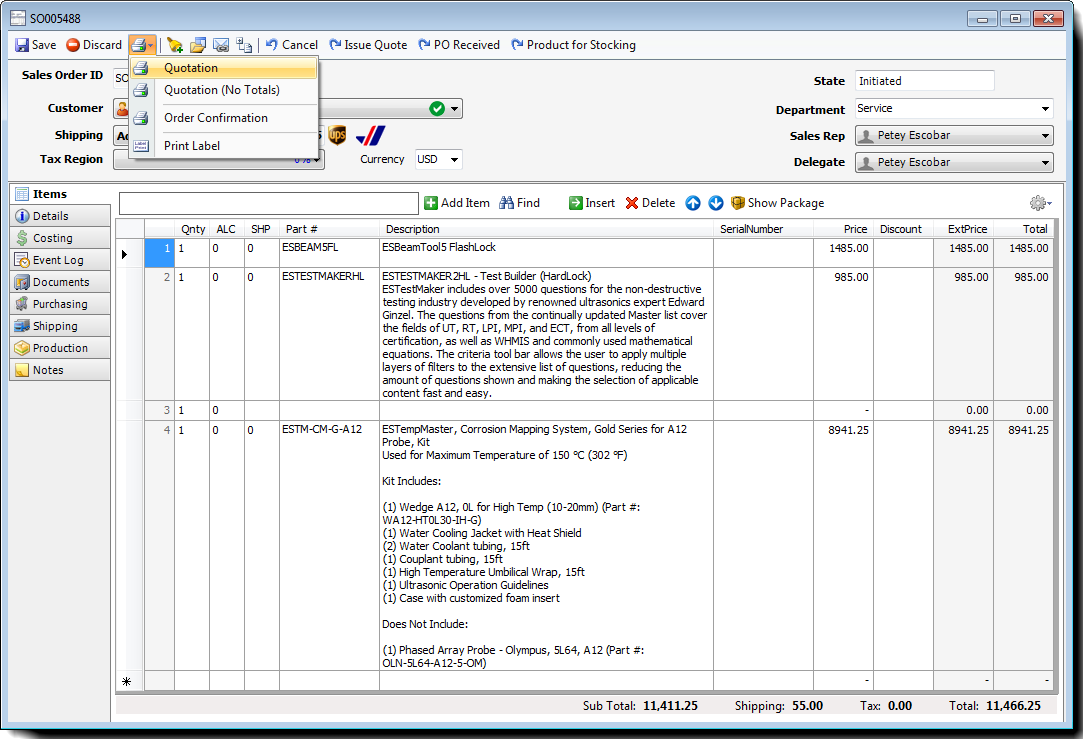Open the Tax Region dropdown

click(316, 160)
